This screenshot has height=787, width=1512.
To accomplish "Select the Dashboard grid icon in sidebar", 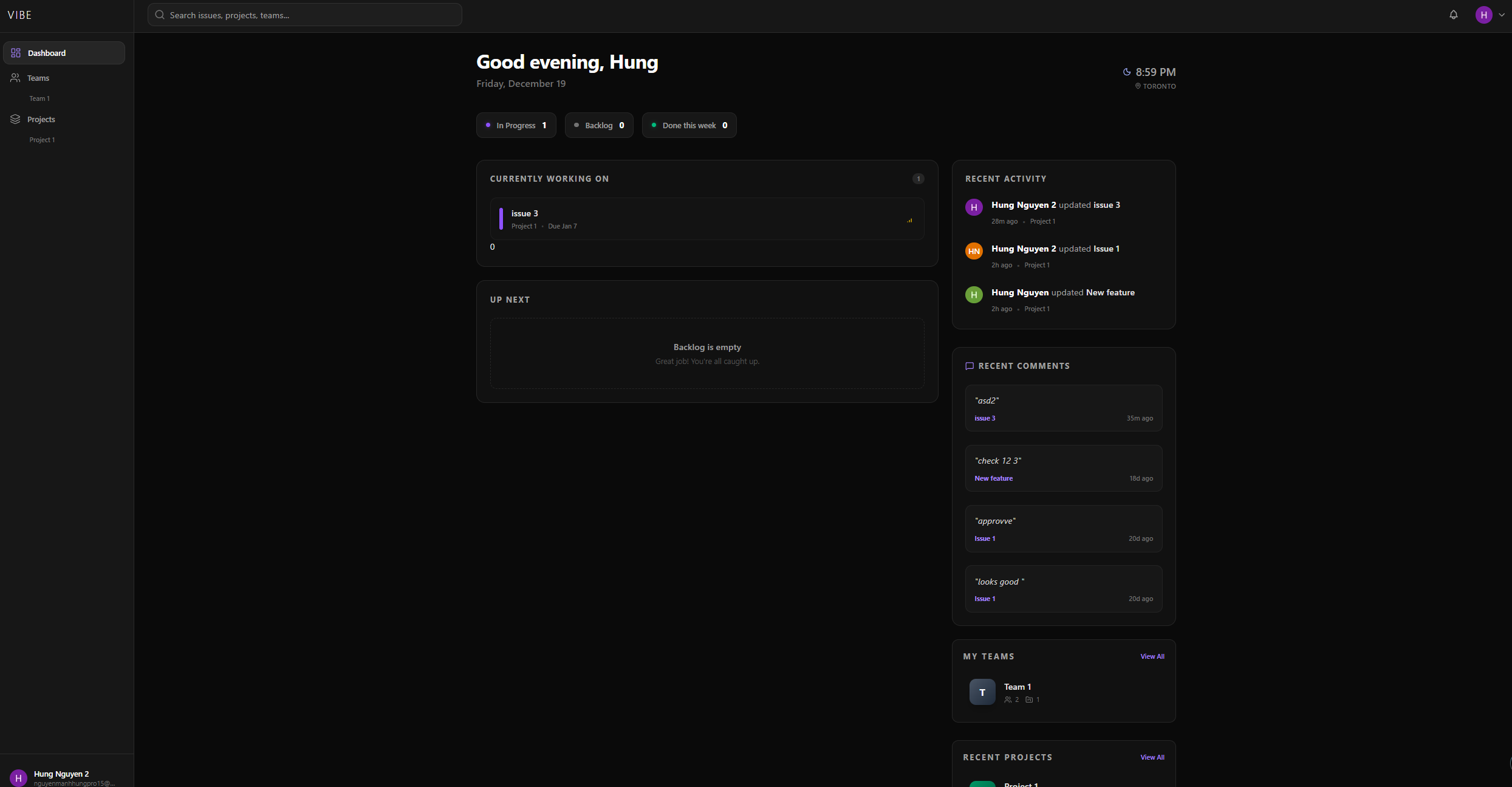I will tap(16, 53).
